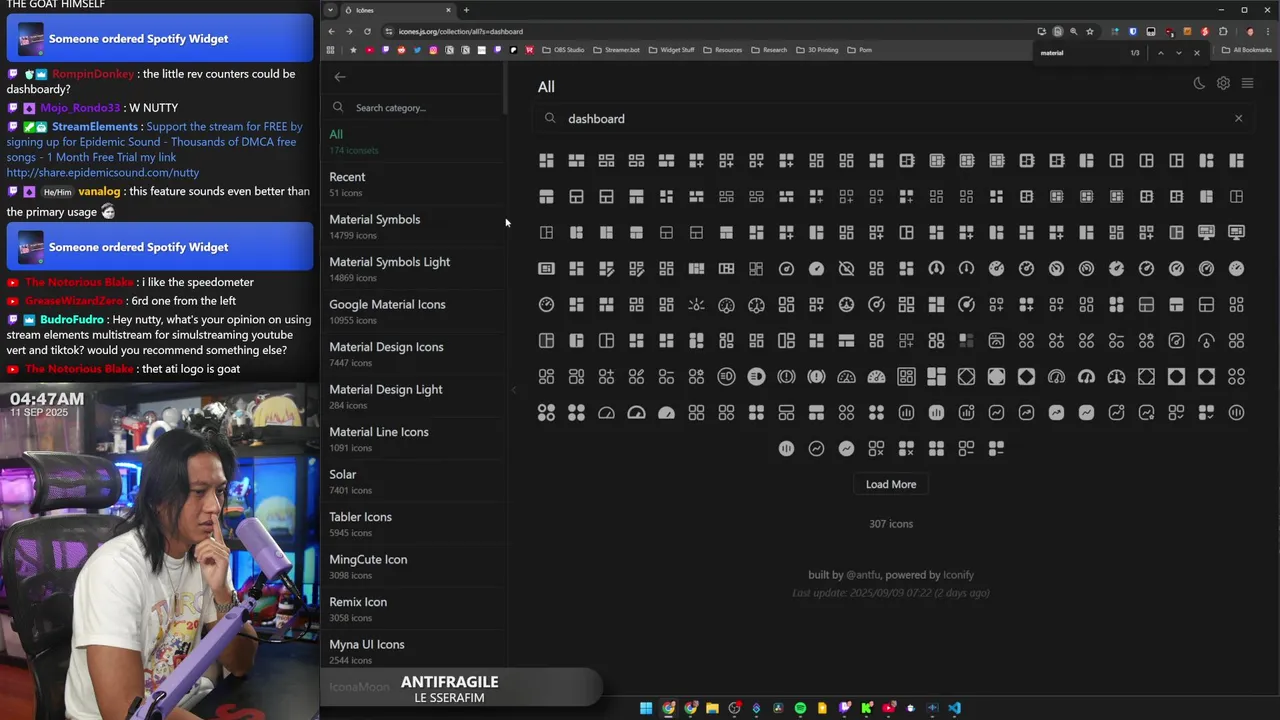Pick the outlined brake warning exclamation icon
Screen dimensions: 1280x720
coord(786,376)
